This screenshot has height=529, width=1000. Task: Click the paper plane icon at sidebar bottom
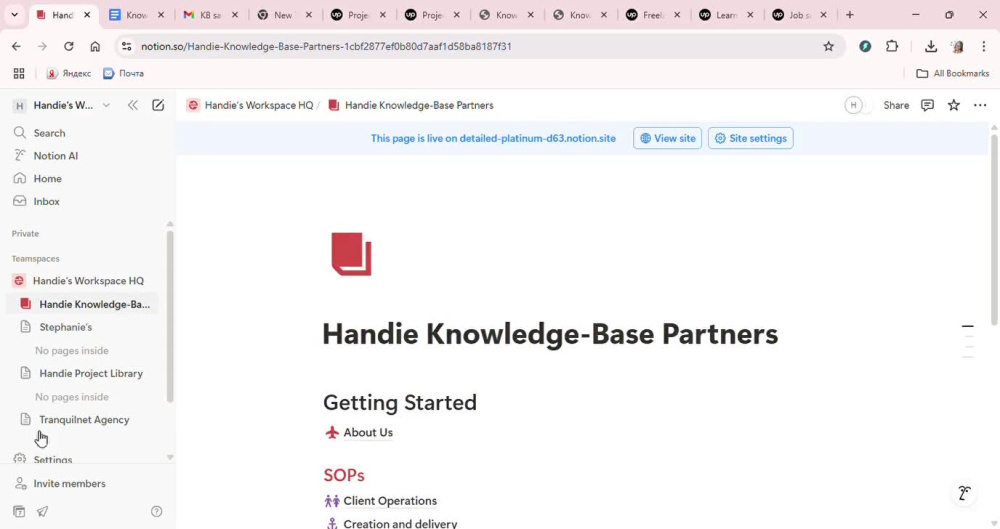pyautogui.click(x=42, y=511)
